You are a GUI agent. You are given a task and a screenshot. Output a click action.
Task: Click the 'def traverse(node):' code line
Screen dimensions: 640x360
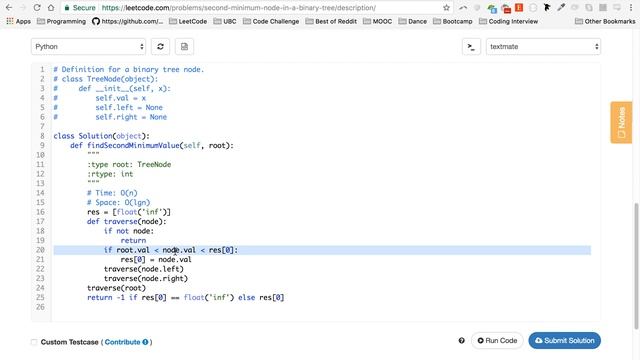127,221
